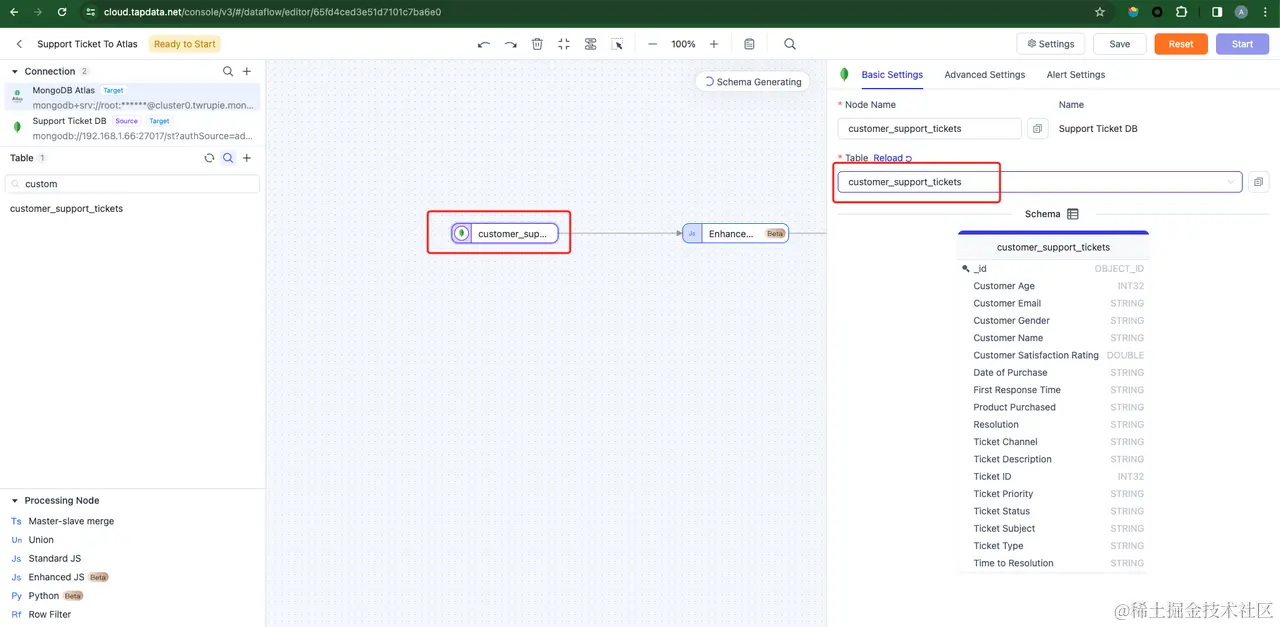Pick the Enhanced JS processing node

(59, 577)
